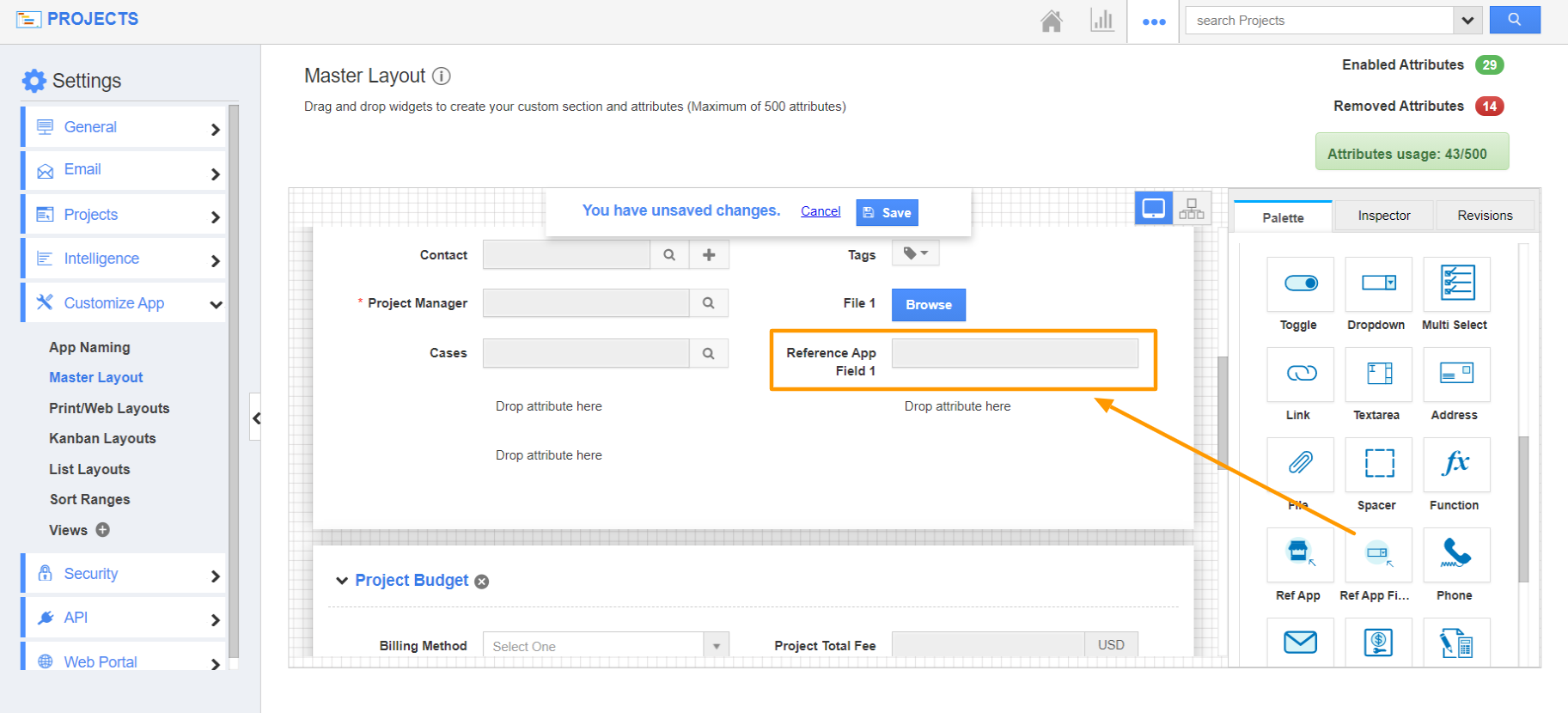Screen dimensions: 1568x713
Task: Open Kanban Layouts settings
Action: click(102, 438)
